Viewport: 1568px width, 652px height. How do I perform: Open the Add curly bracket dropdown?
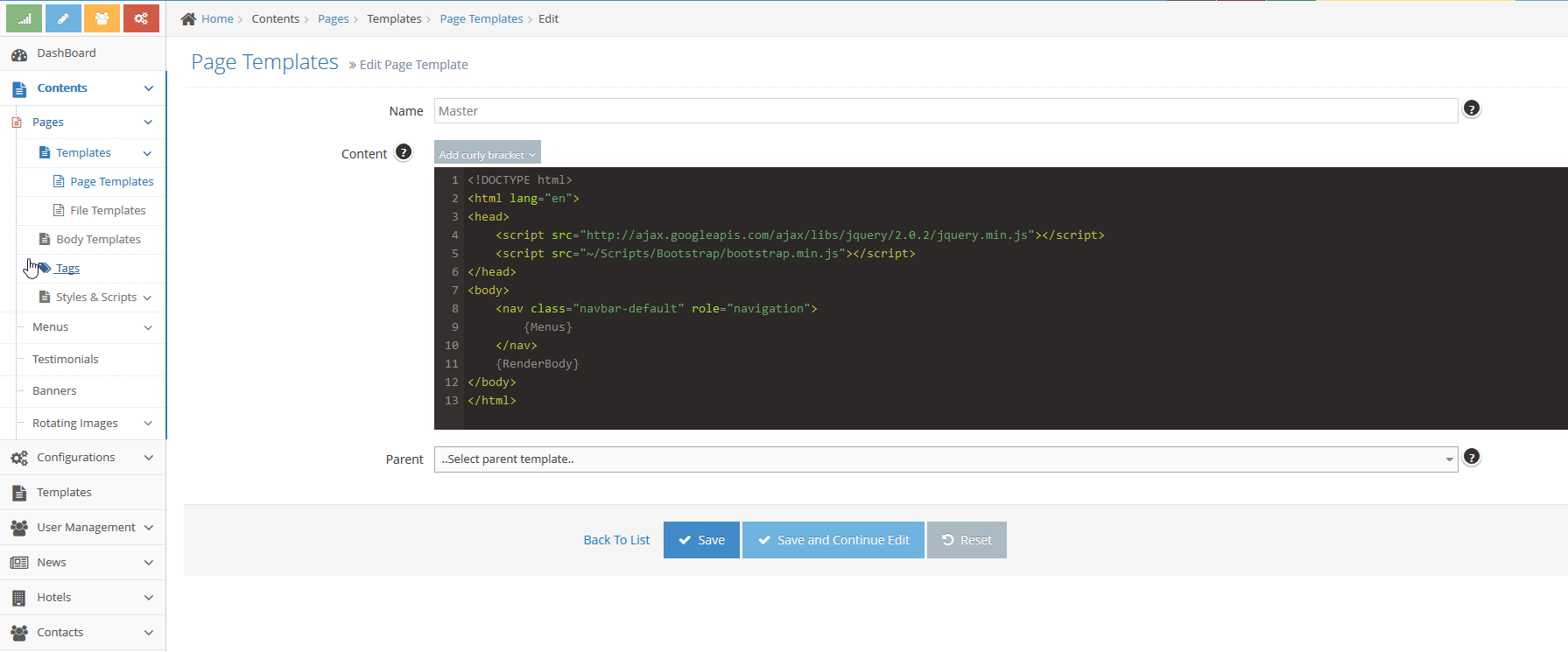tap(487, 154)
